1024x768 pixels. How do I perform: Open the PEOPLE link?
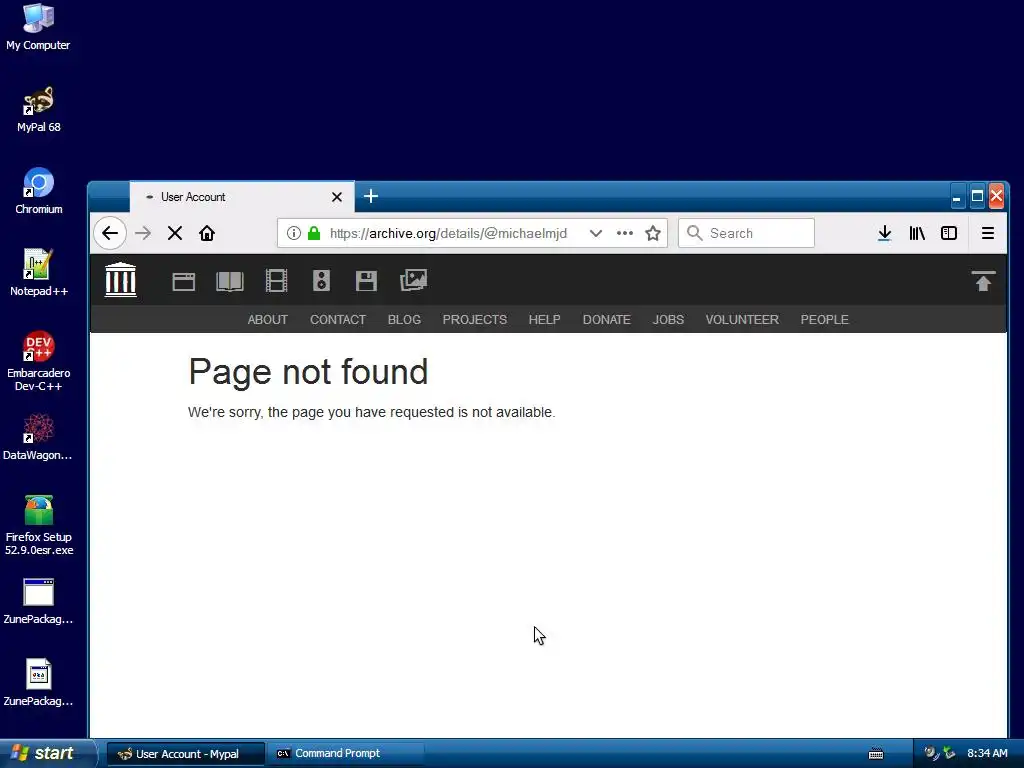[825, 319]
